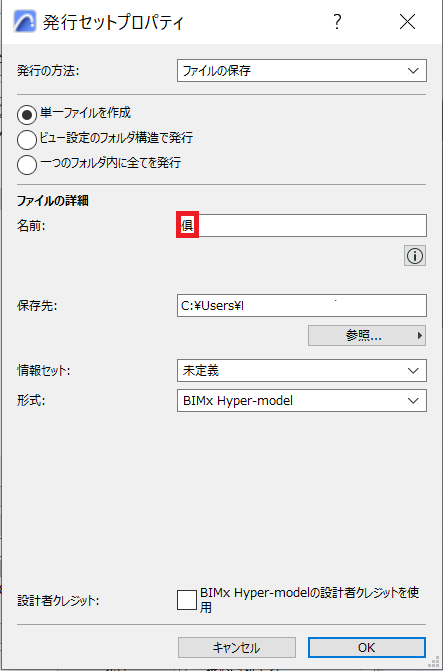Select ビュー設定のフォルダ構造で発行 option
Screen dimensions: 443x671
point(27,139)
